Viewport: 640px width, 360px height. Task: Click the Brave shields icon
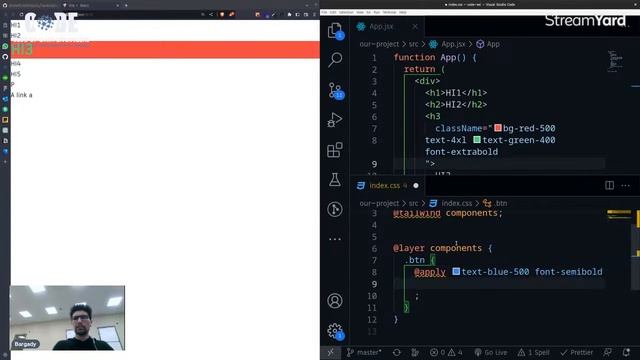click(222, 14)
